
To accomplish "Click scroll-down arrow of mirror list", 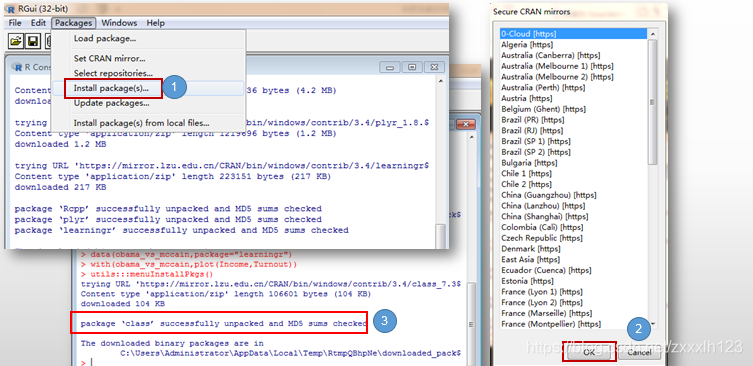I will click(x=652, y=324).
